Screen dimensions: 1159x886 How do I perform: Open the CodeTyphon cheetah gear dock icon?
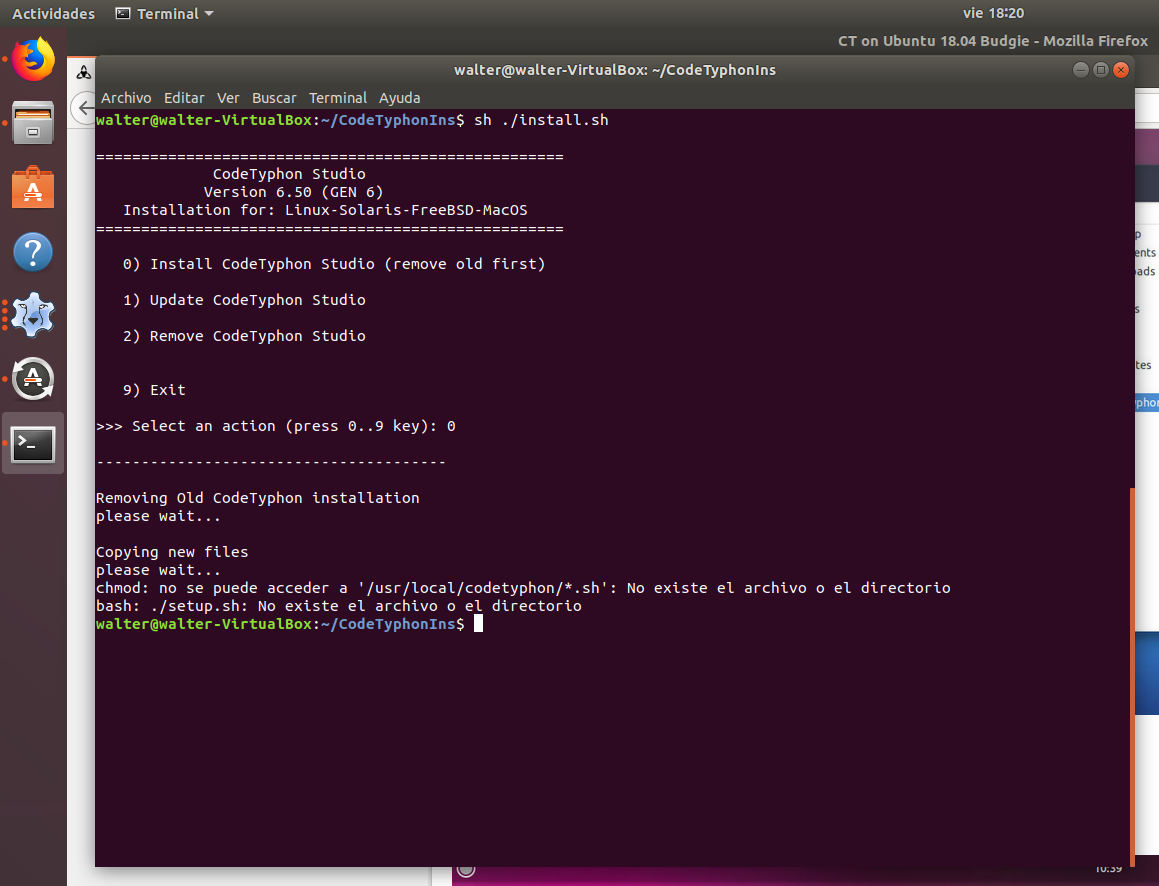pyautogui.click(x=33, y=315)
